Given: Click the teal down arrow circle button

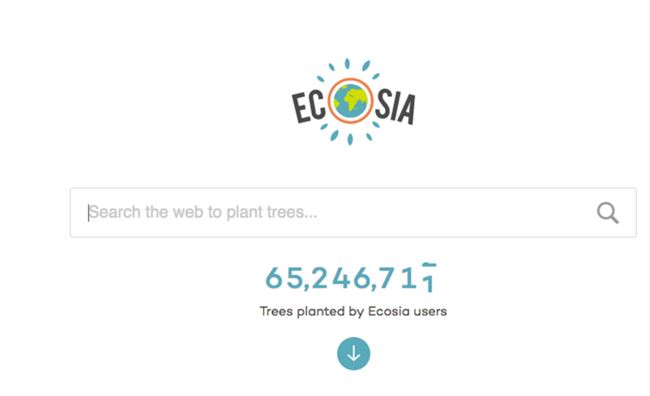Looking at the screenshot, I should 354,354.
